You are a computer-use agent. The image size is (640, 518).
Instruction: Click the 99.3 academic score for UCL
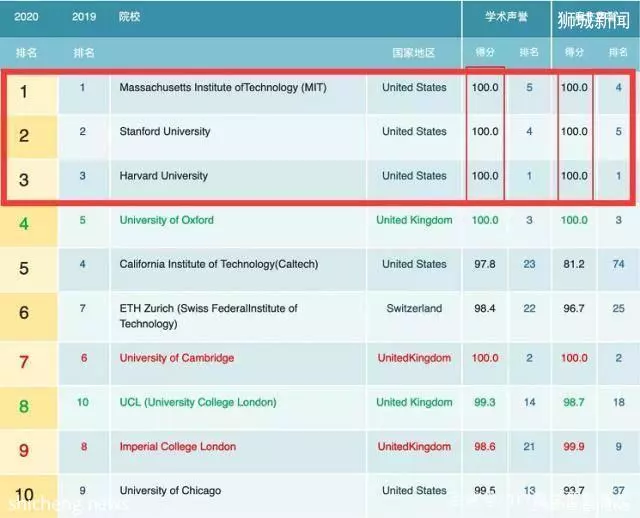(485, 402)
